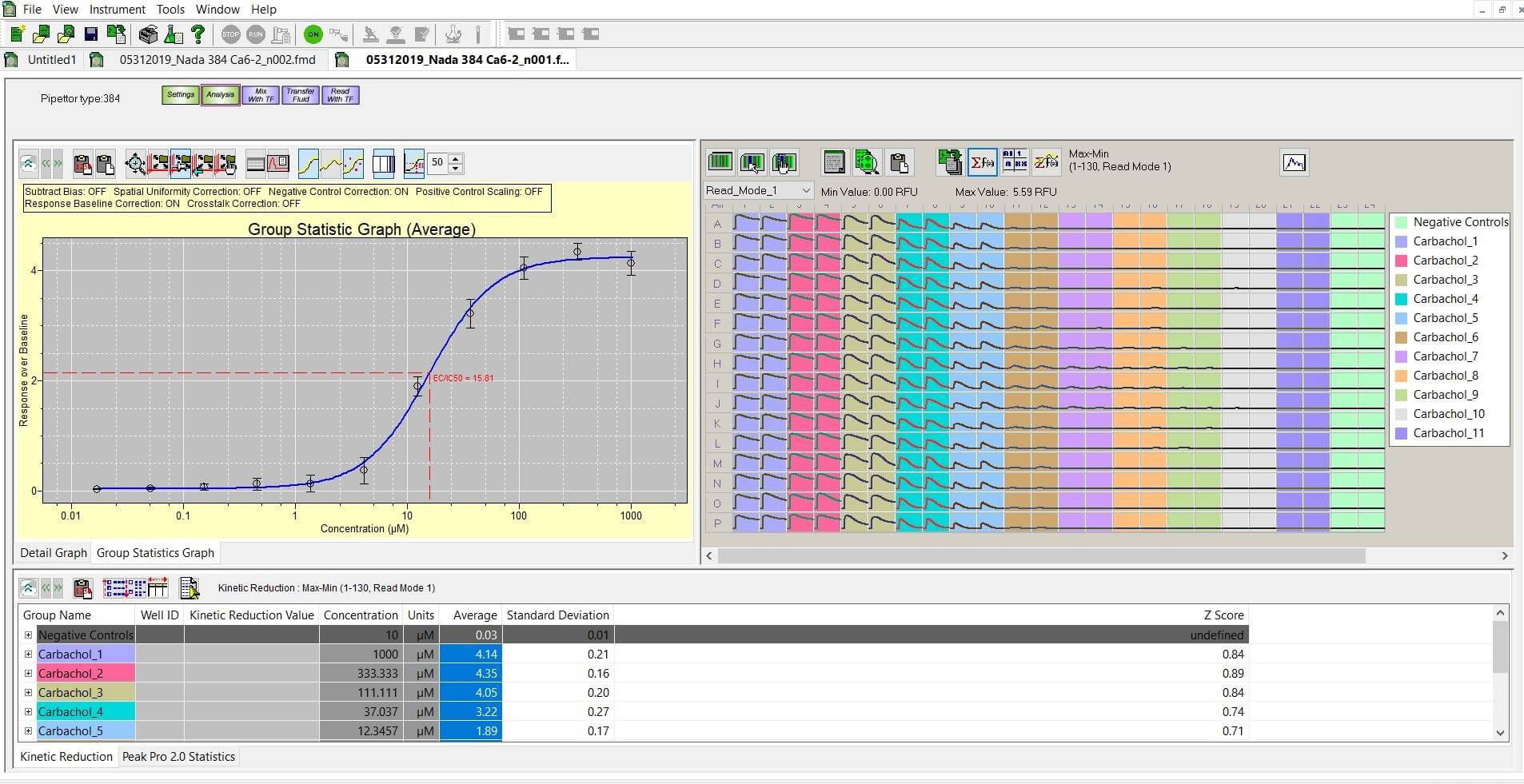Expand the Negative Controls group row
Viewport: 1524px width, 784px height.
coord(29,635)
